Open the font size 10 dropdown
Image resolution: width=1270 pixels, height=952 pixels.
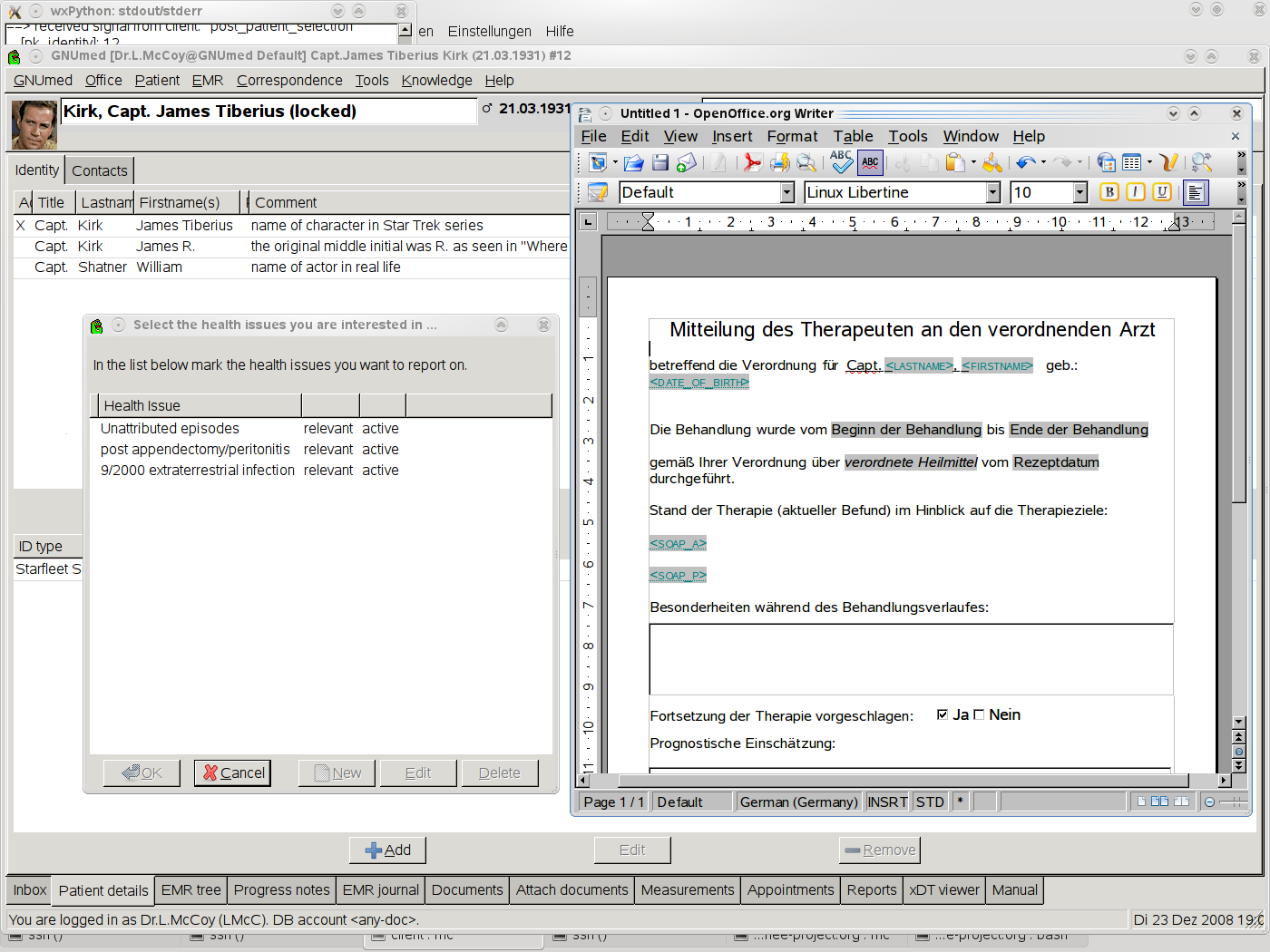coord(1080,192)
